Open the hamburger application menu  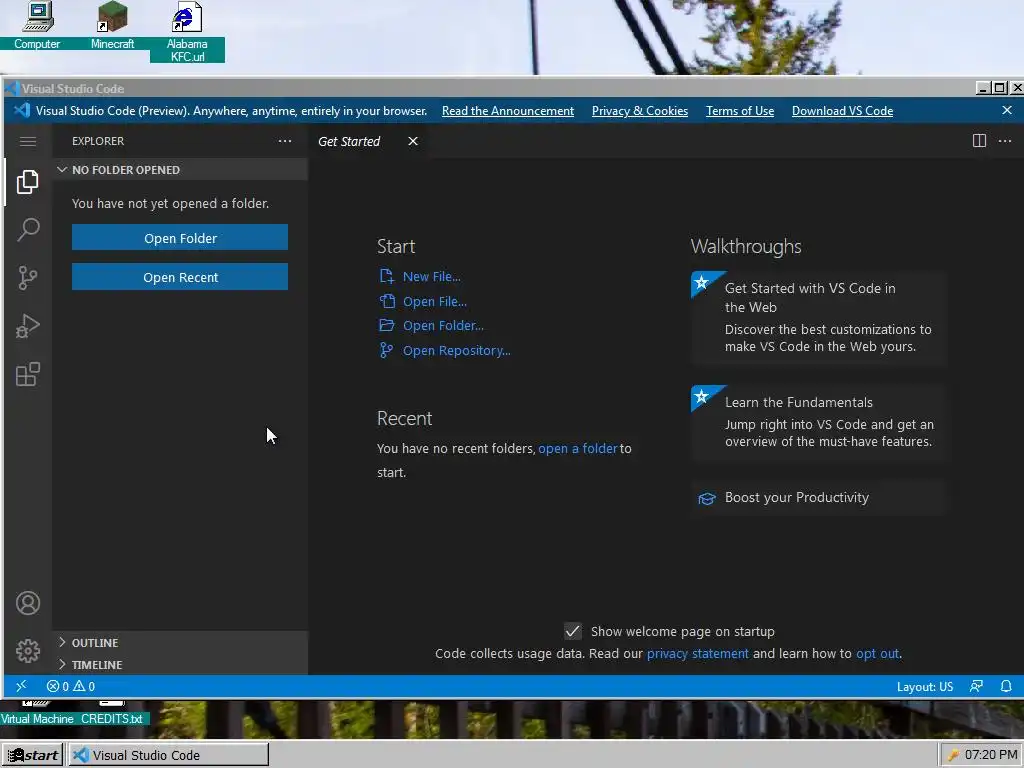27,141
